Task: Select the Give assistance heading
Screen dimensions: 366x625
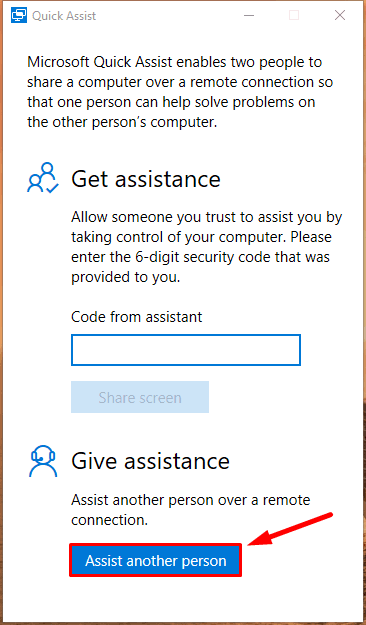Action: [x=150, y=461]
